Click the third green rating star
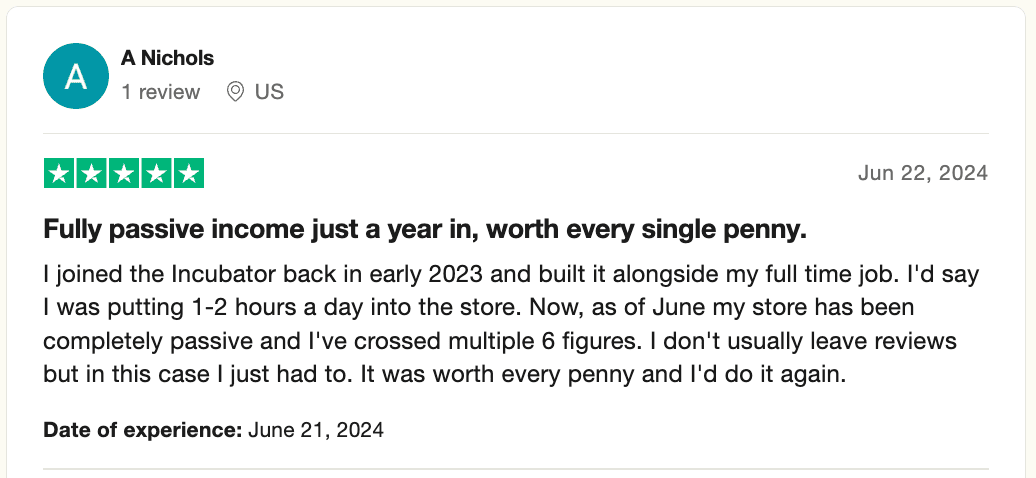 coord(124,173)
